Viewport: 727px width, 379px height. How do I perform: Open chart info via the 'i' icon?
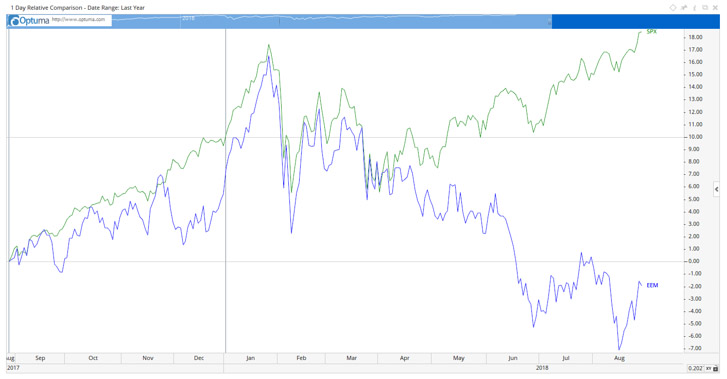pyautogui.click(x=695, y=7)
